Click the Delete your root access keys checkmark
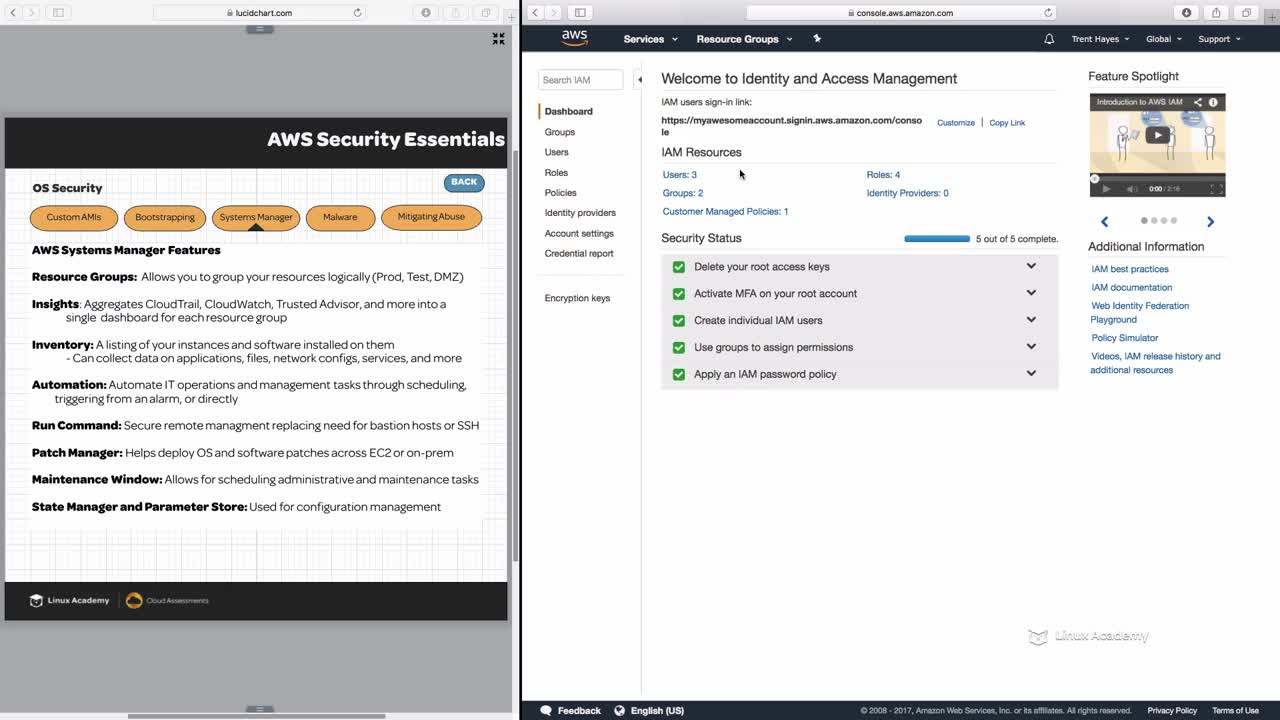 pos(679,267)
